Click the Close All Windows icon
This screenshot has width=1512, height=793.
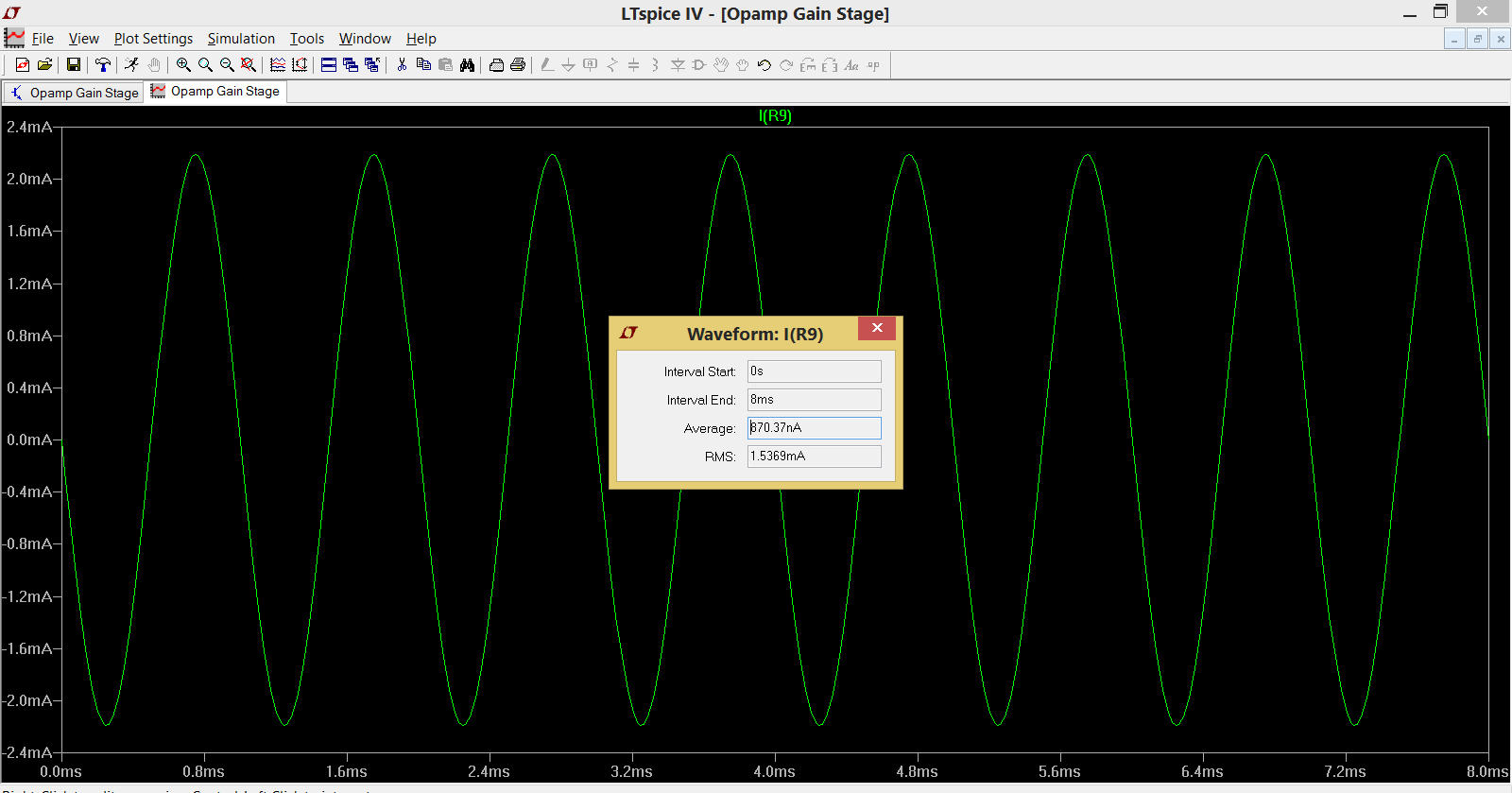coord(372,64)
